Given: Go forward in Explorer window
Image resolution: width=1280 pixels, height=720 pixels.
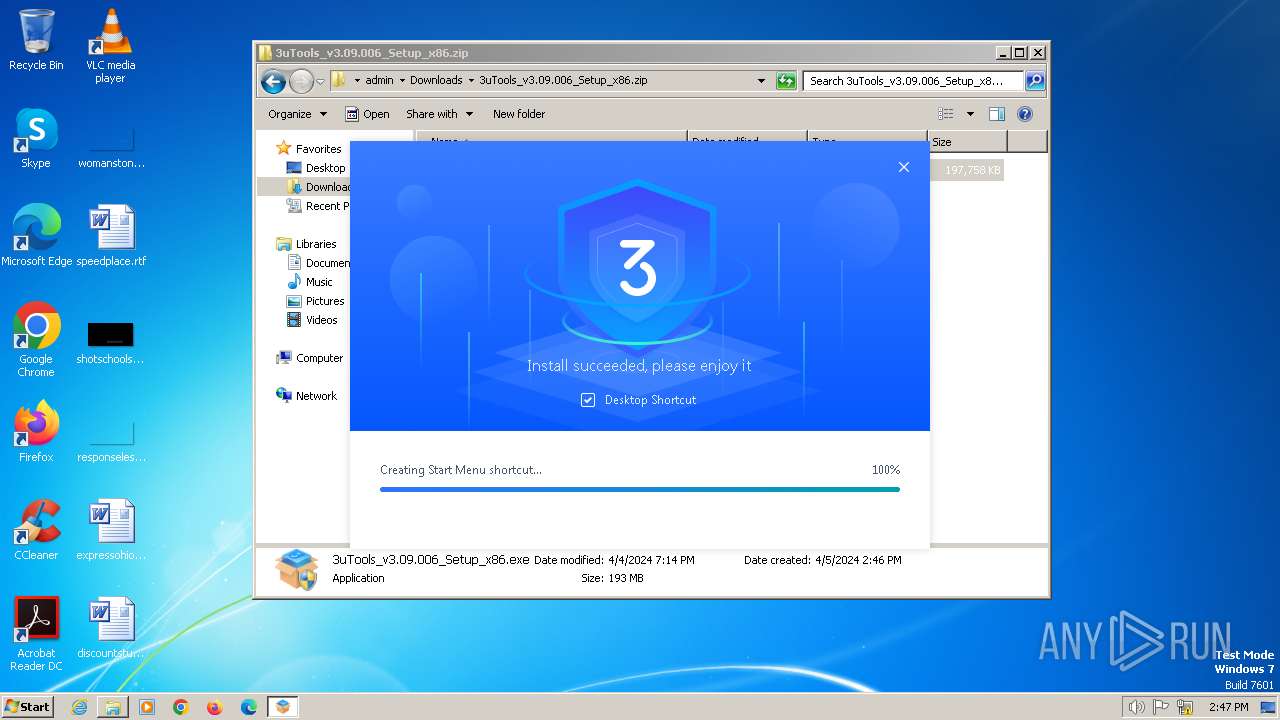Looking at the screenshot, I should pyautogui.click(x=301, y=81).
